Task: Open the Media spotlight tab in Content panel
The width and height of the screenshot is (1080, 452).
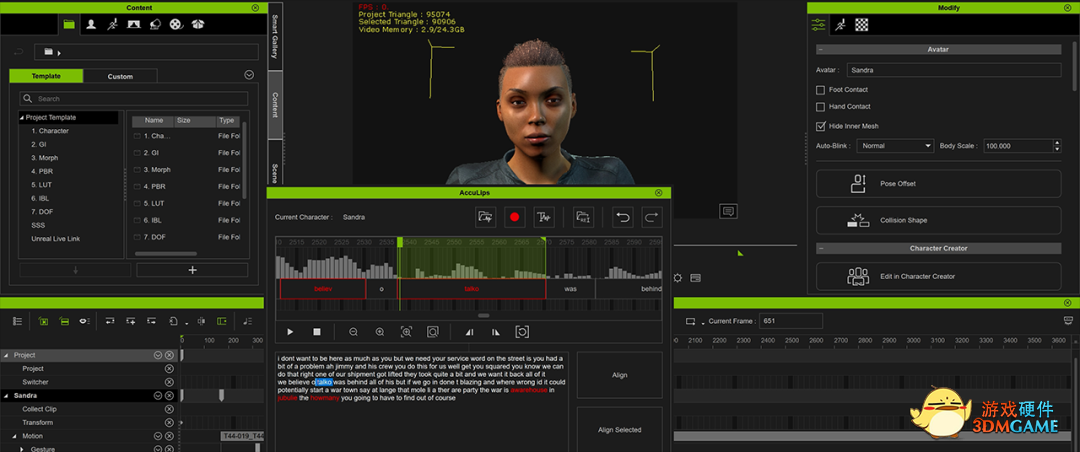Action: click(156, 24)
